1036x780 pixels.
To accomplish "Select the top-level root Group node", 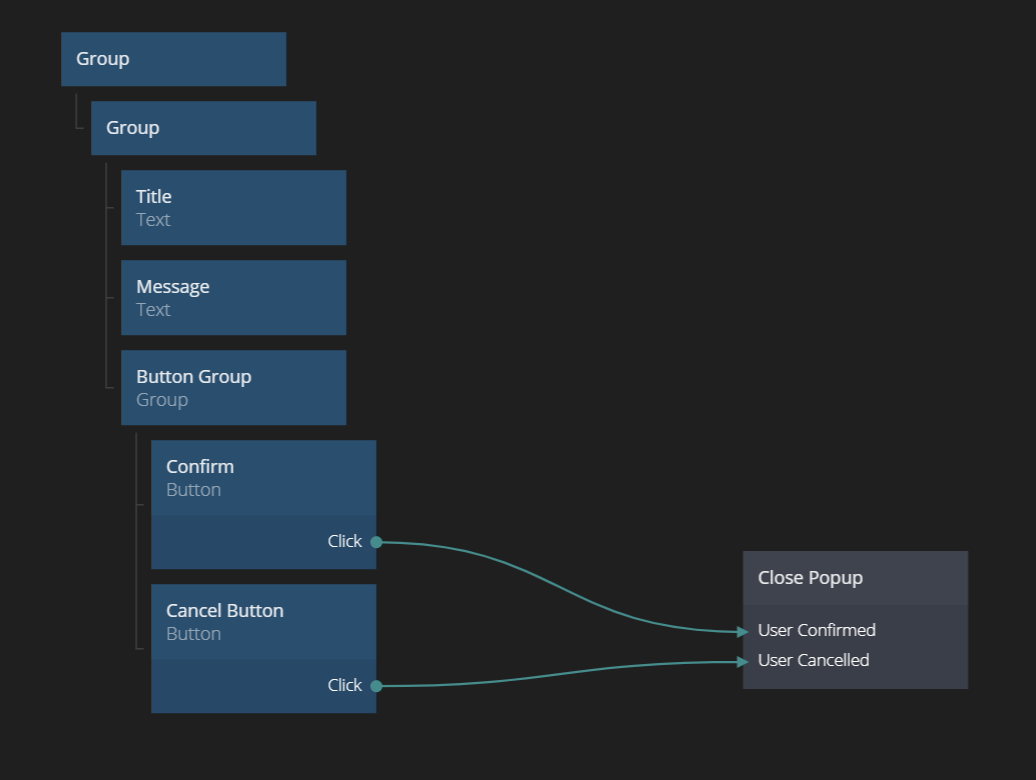I will [173, 59].
